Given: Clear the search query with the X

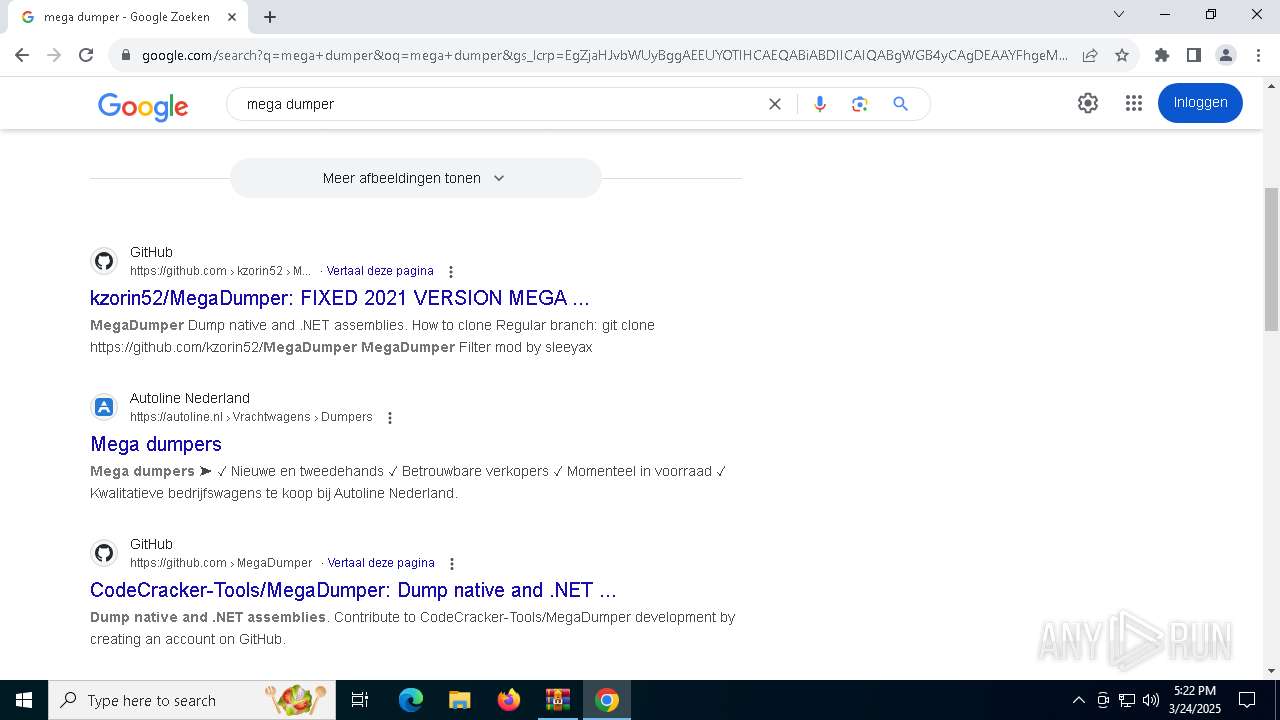Looking at the screenshot, I should coord(774,104).
